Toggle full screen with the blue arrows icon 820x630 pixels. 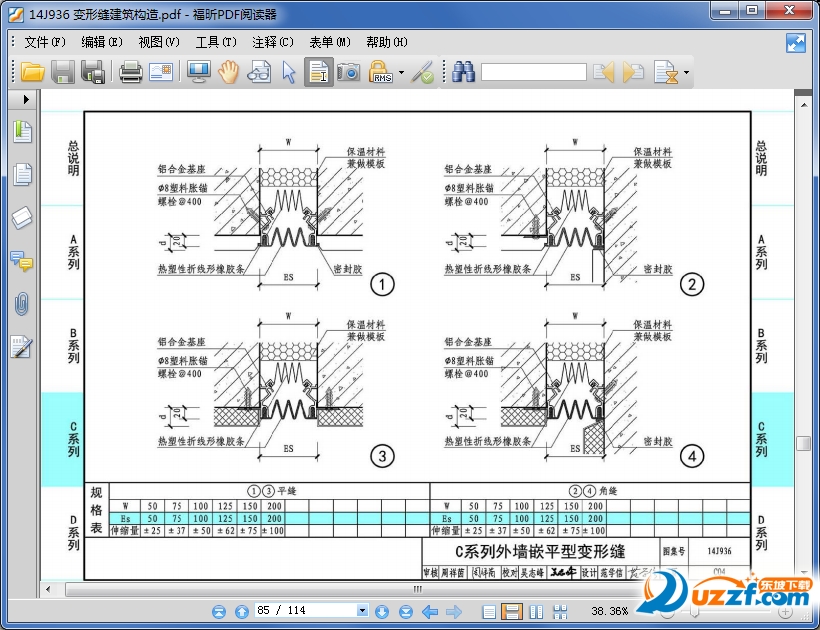click(795, 43)
